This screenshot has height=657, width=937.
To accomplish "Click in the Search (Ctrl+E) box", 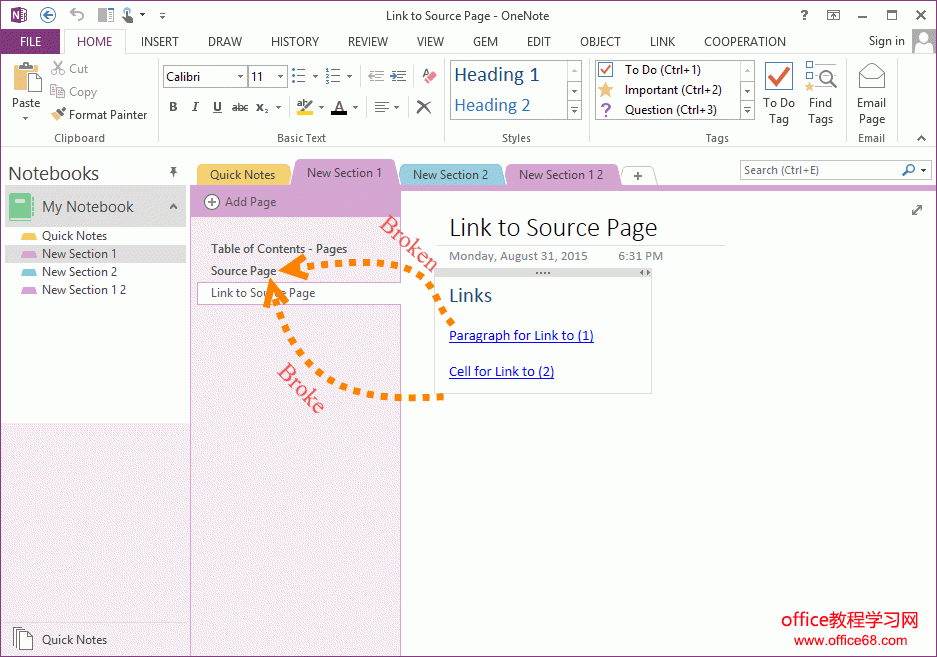I will (x=820, y=170).
